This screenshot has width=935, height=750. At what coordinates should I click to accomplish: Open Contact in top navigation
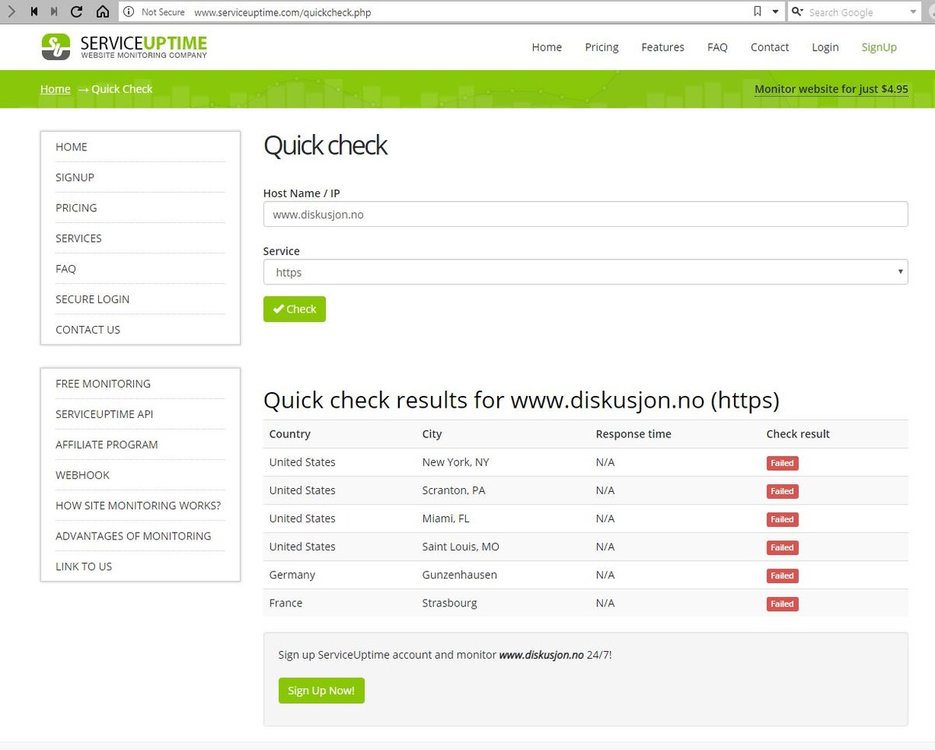point(769,47)
